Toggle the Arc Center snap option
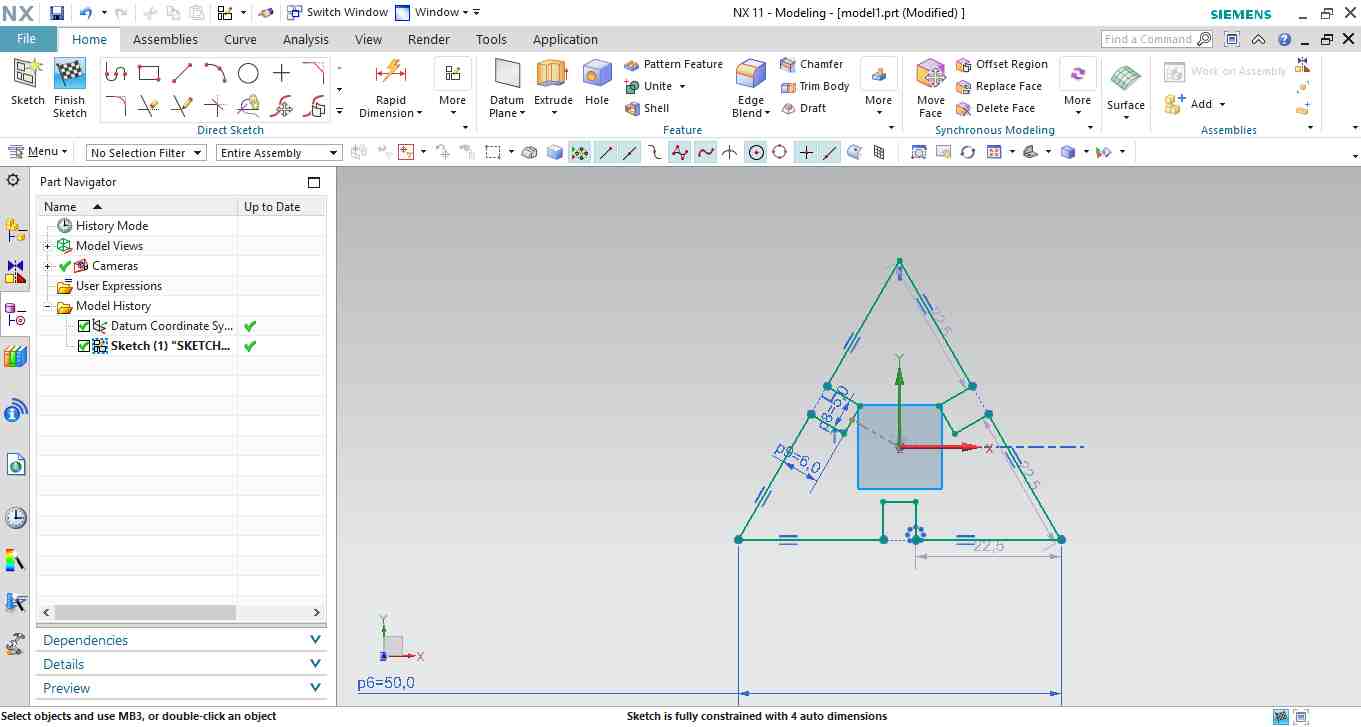This screenshot has height=727, width=1361. click(756, 152)
